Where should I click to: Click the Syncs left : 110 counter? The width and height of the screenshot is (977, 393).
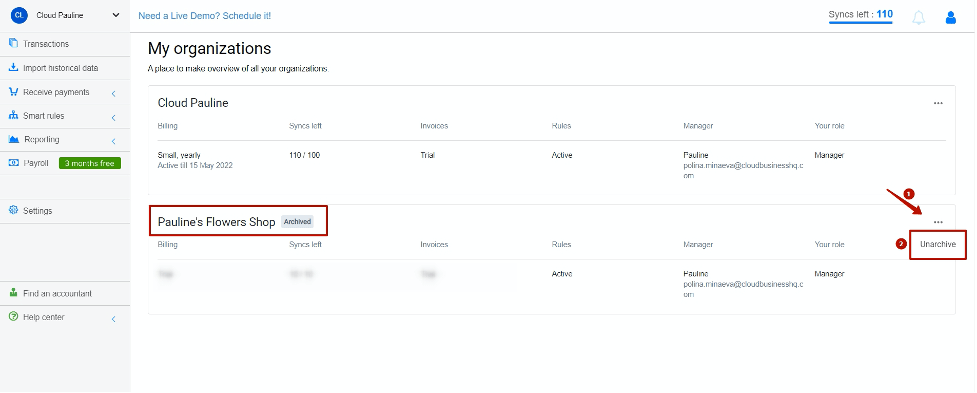[860, 15]
